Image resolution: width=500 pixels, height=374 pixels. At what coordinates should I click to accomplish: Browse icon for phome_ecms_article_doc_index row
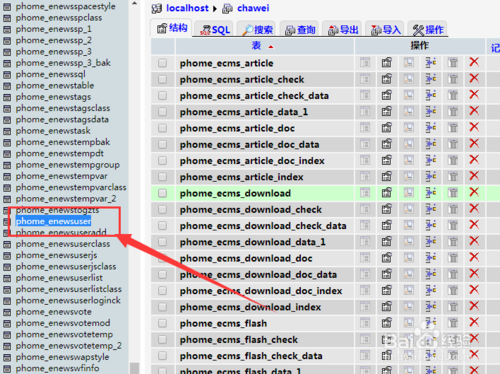tap(365, 160)
